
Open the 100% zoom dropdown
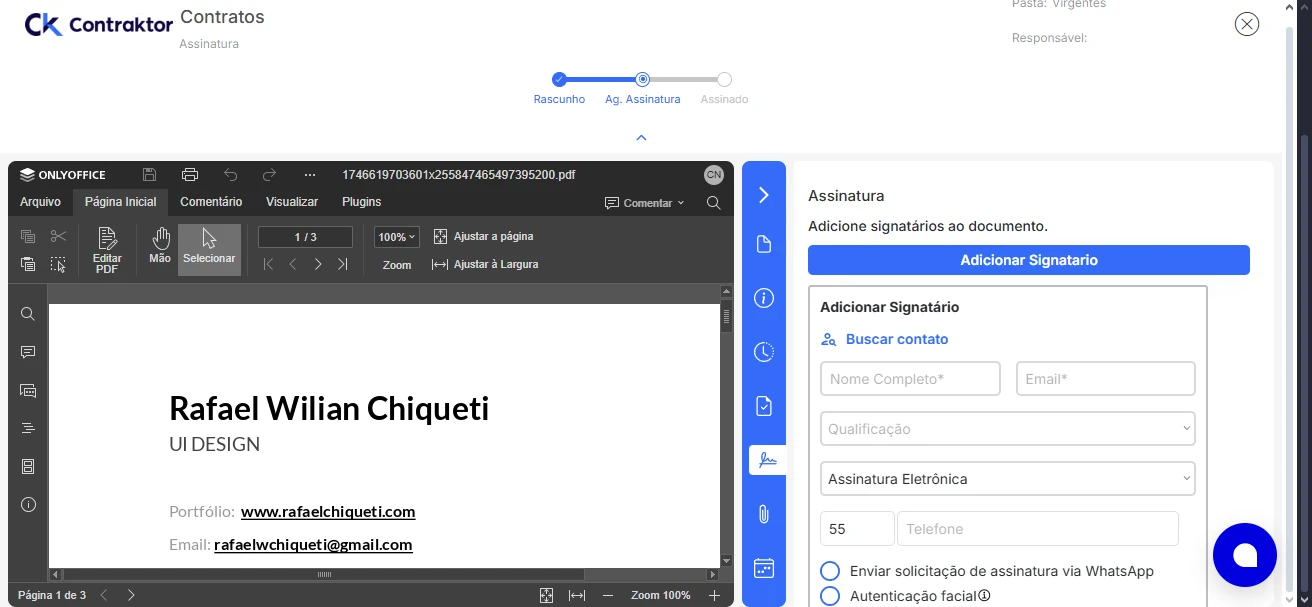tap(397, 237)
